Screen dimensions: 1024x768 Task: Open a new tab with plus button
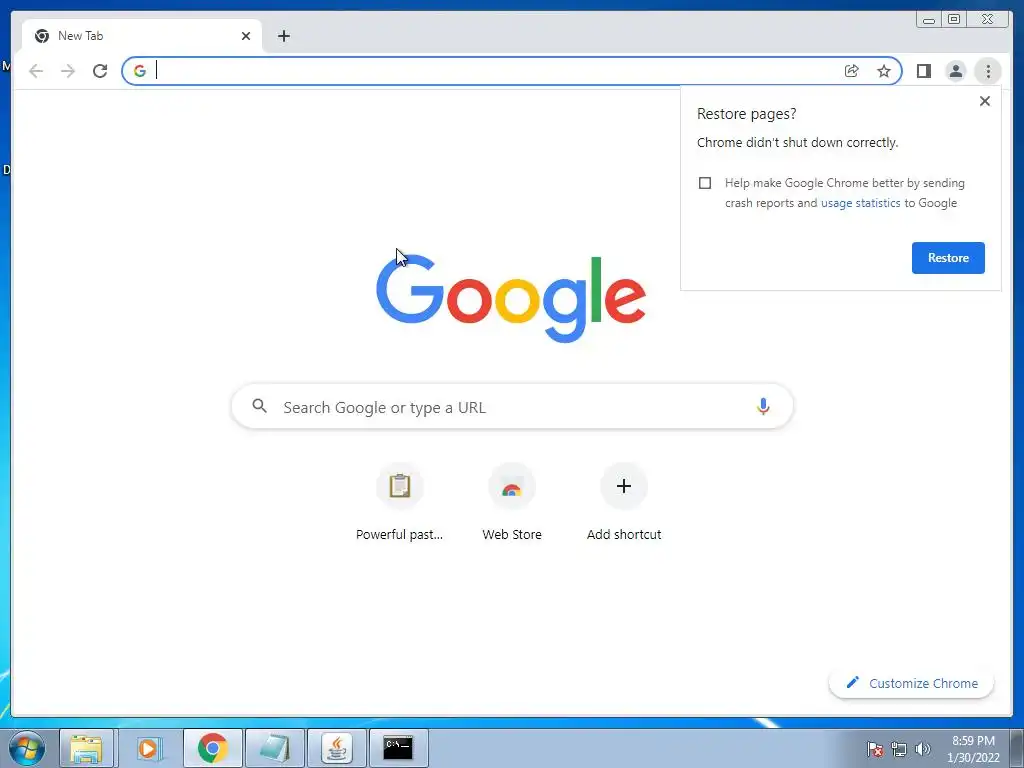(x=283, y=36)
